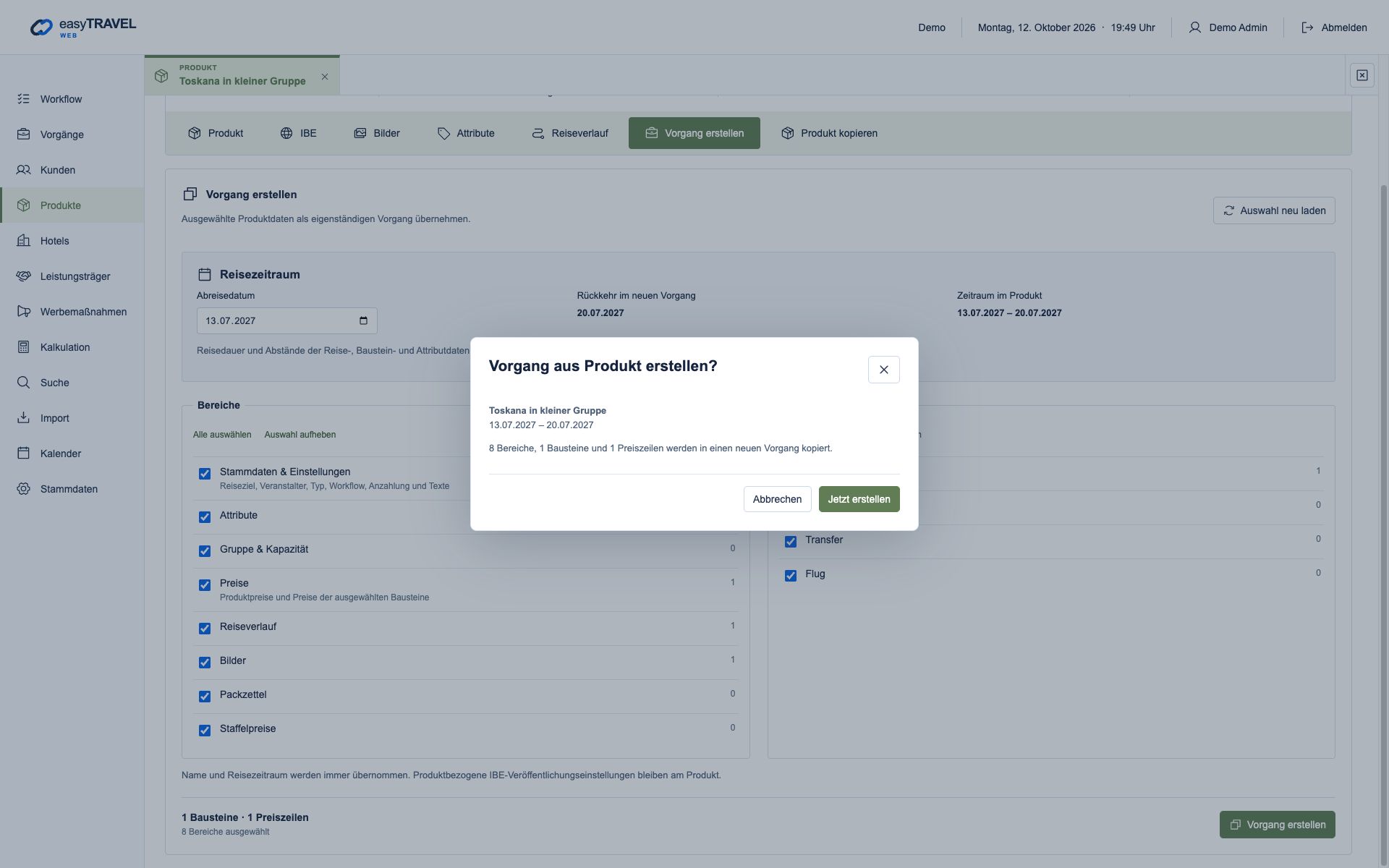Screen dimensions: 1389x868
Task: Close the dialog with the X button
Action: point(883,370)
